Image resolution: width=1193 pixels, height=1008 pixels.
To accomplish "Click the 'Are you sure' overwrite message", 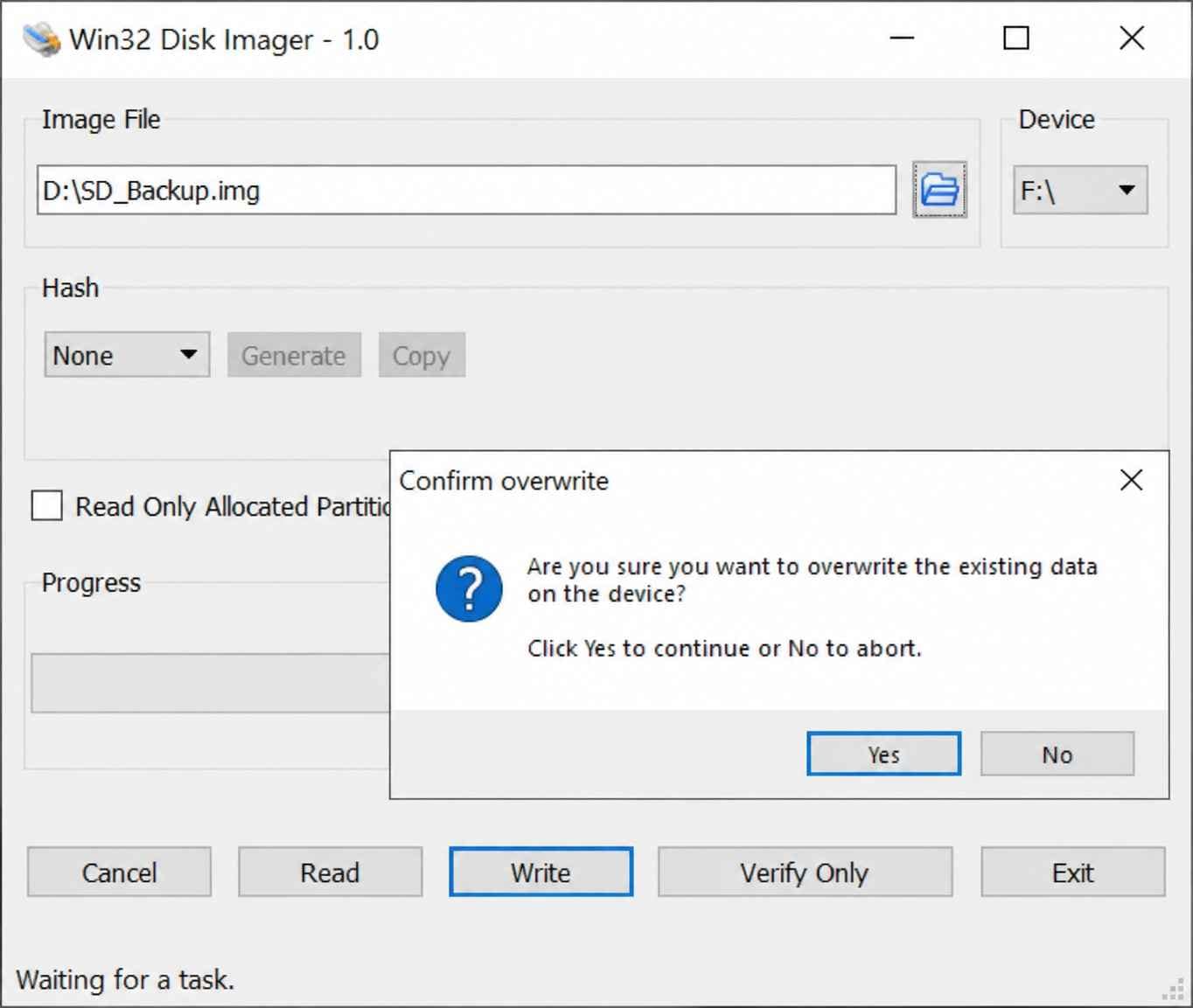I will (812, 580).
